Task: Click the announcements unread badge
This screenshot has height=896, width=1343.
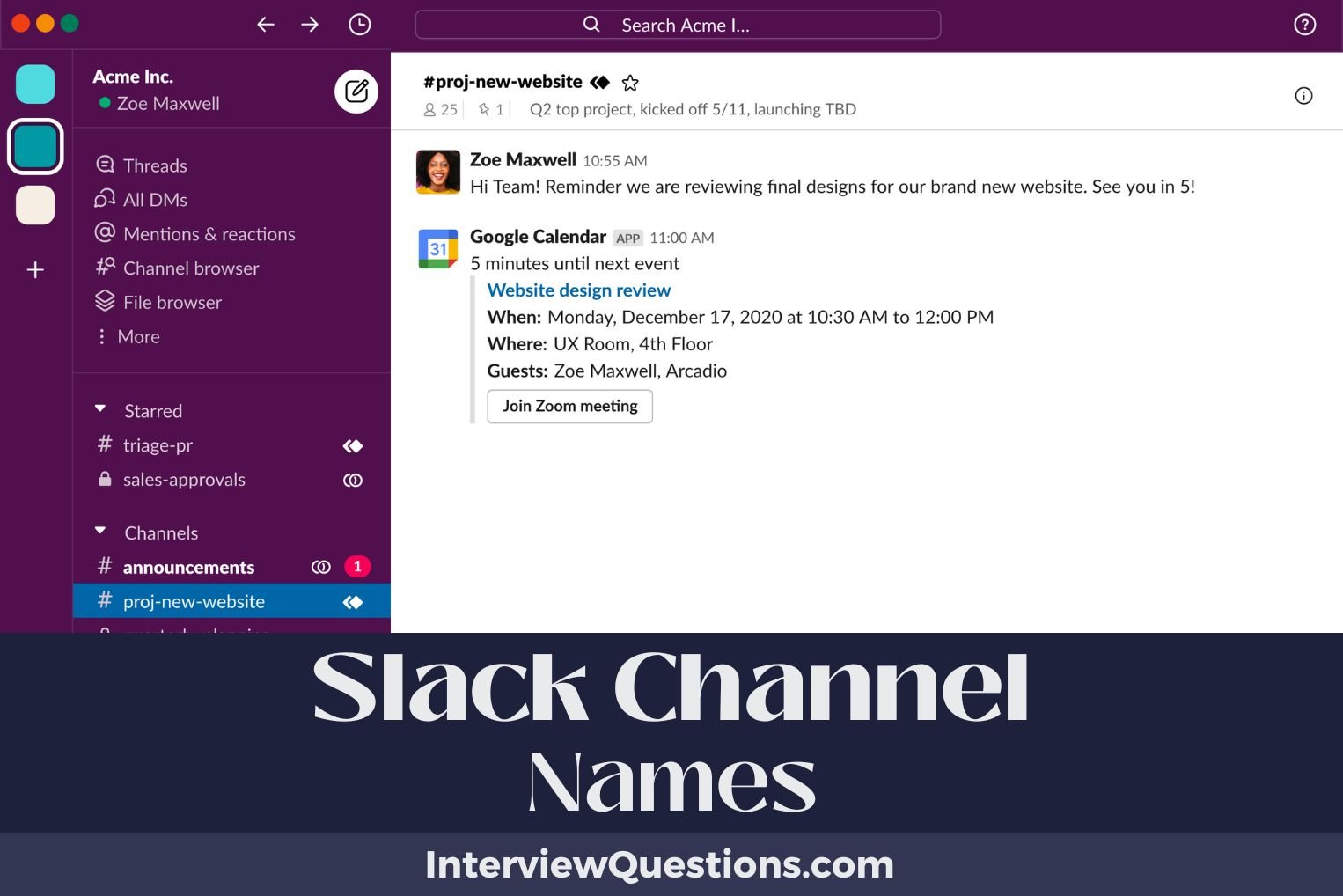Action: [x=357, y=567]
